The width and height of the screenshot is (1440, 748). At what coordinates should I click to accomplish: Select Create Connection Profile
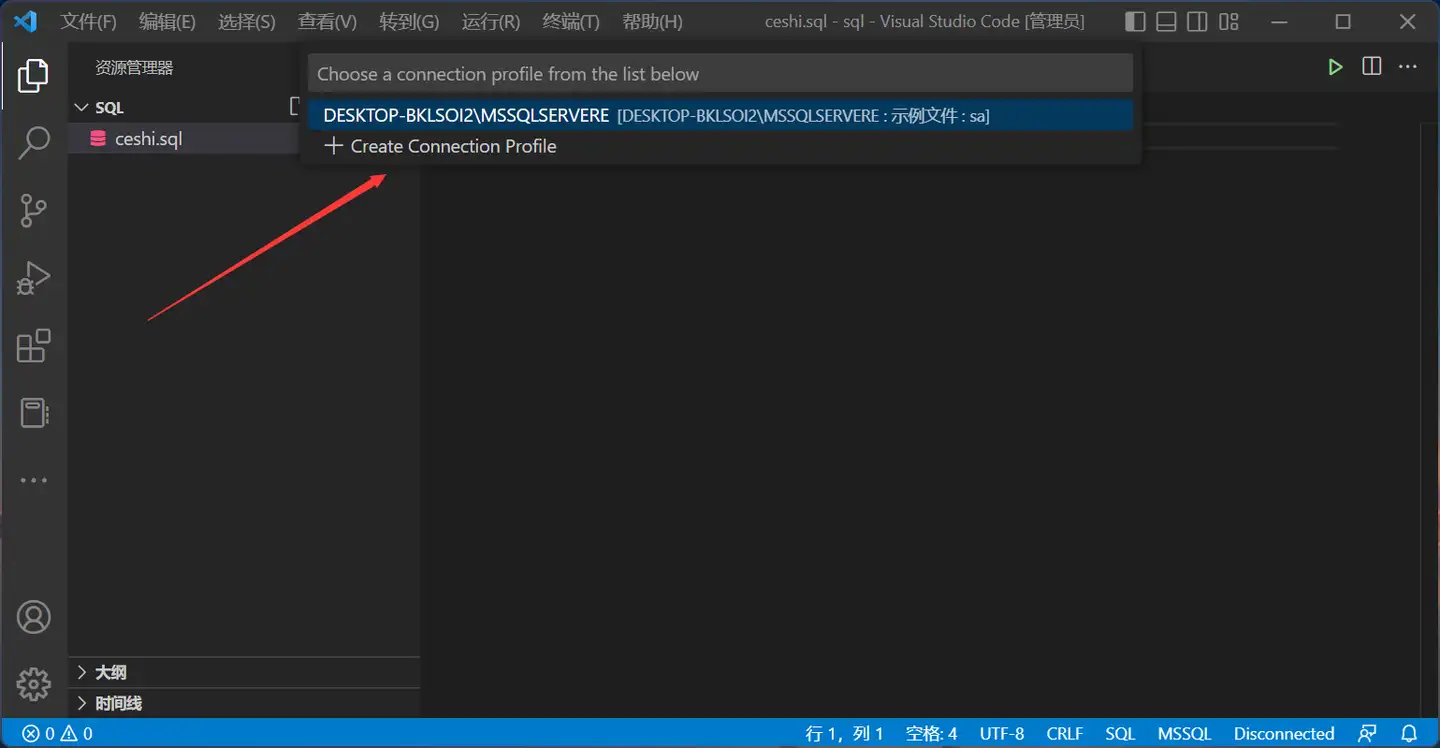(x=720, y=146)
